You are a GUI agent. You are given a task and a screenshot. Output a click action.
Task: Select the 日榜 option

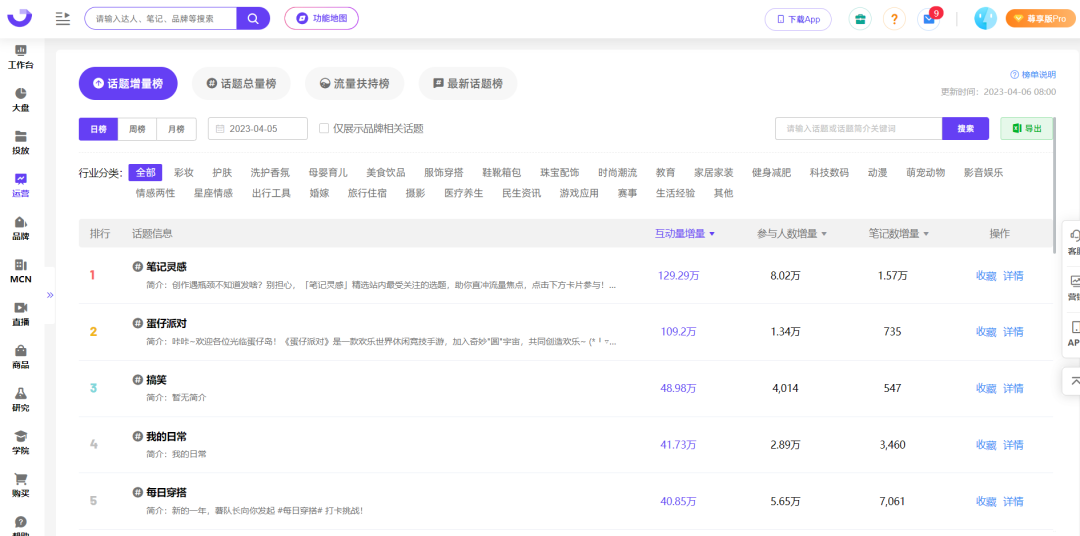(x=98, y=129)
